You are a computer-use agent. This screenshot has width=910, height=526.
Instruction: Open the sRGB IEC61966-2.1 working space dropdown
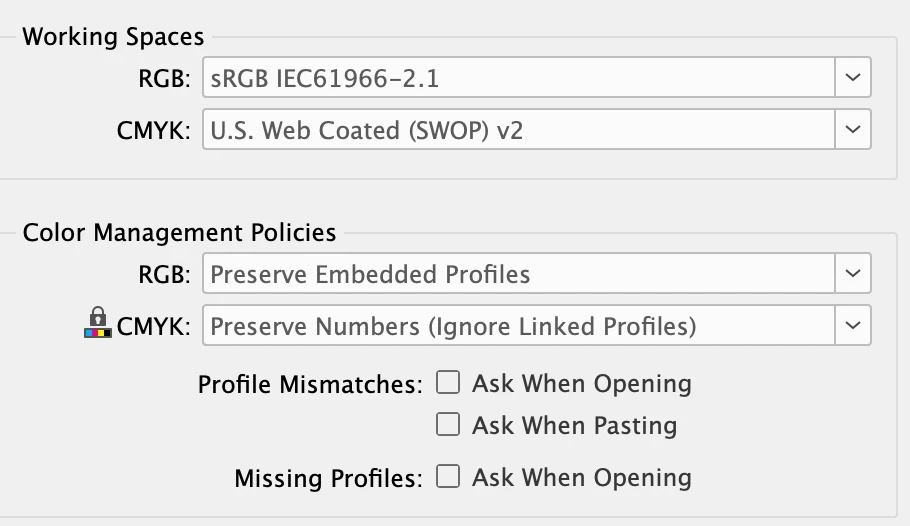point(518,77)
